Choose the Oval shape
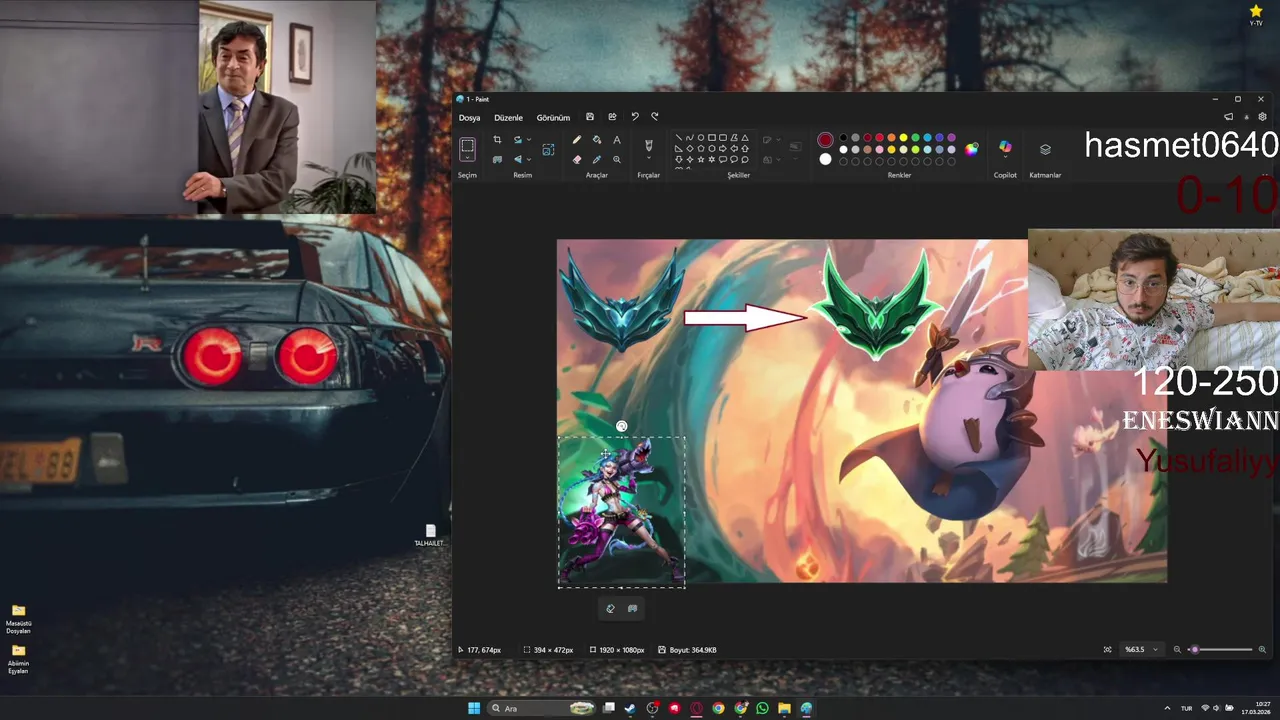 coord(701,137)
